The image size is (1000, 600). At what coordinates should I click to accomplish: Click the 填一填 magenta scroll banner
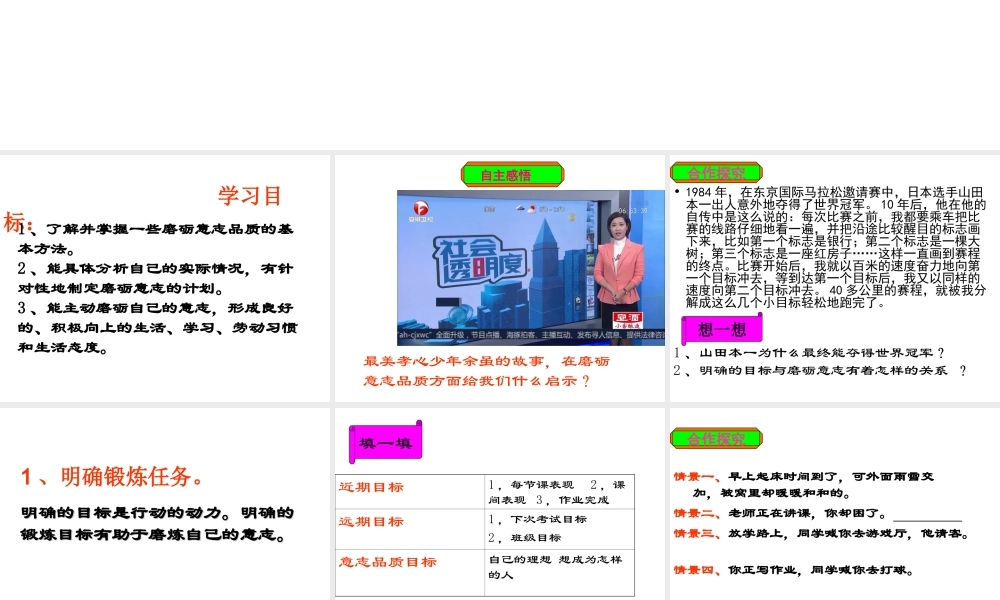[386, 442]
